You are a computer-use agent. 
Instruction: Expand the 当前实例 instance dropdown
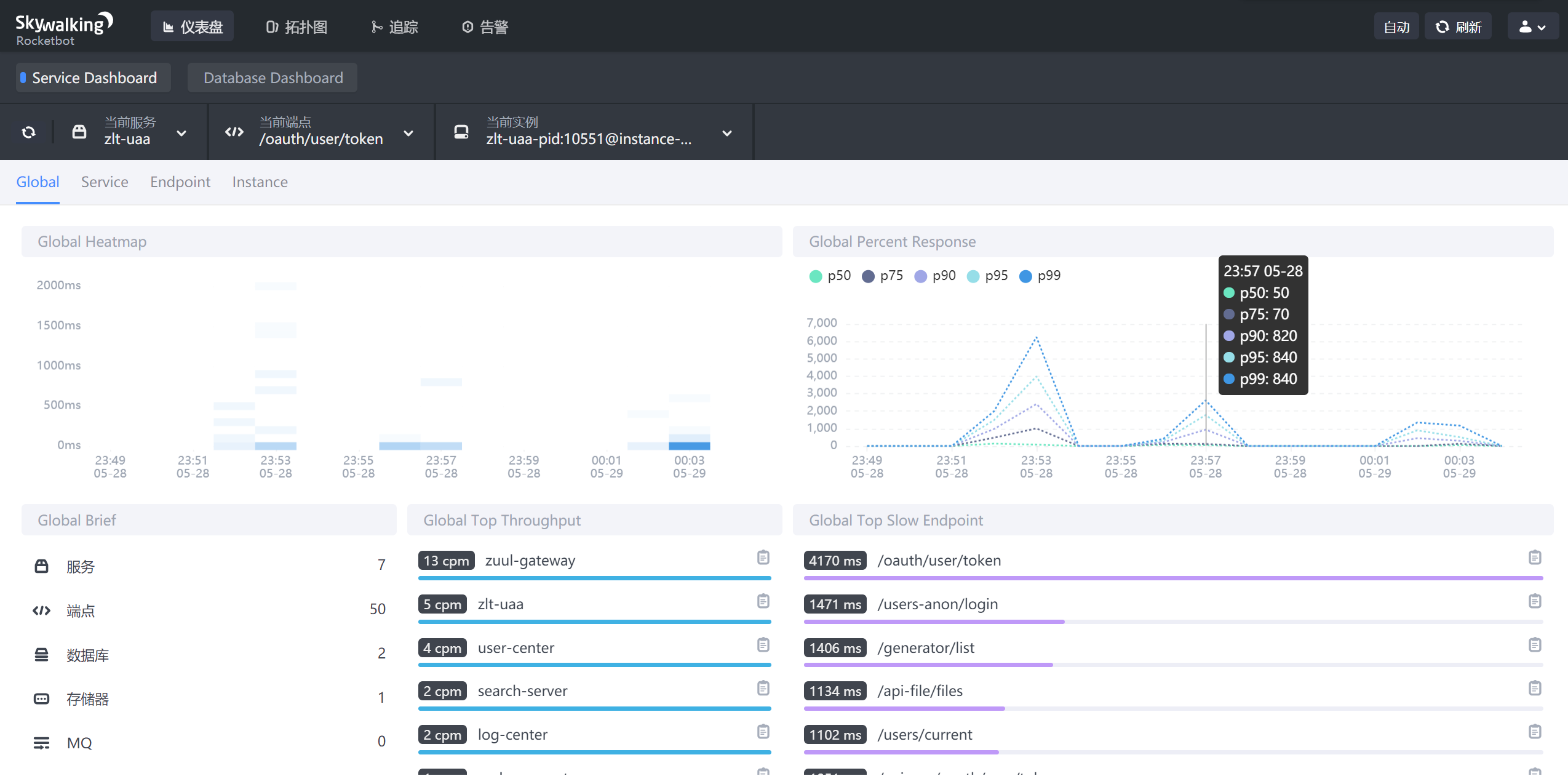726,133
